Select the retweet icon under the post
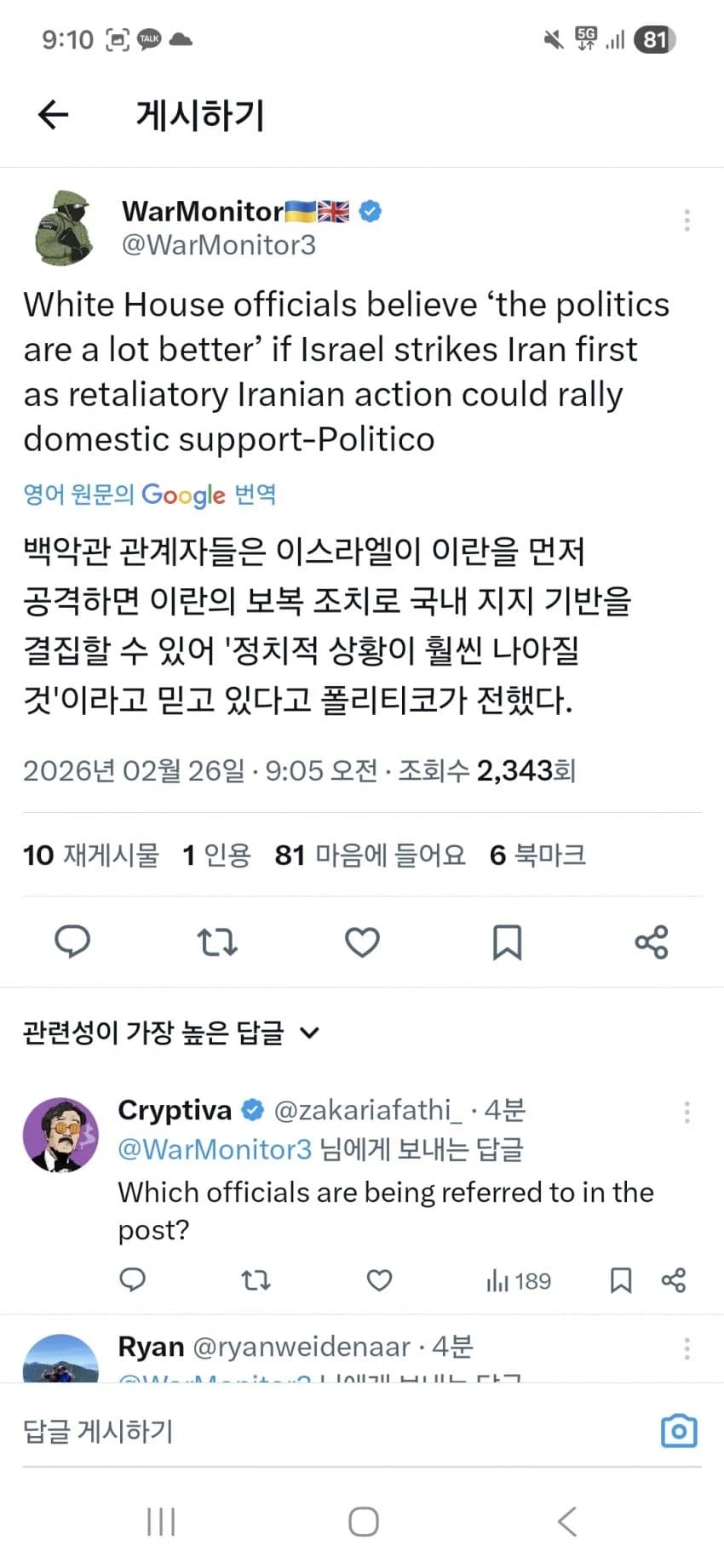 (217, 942)
